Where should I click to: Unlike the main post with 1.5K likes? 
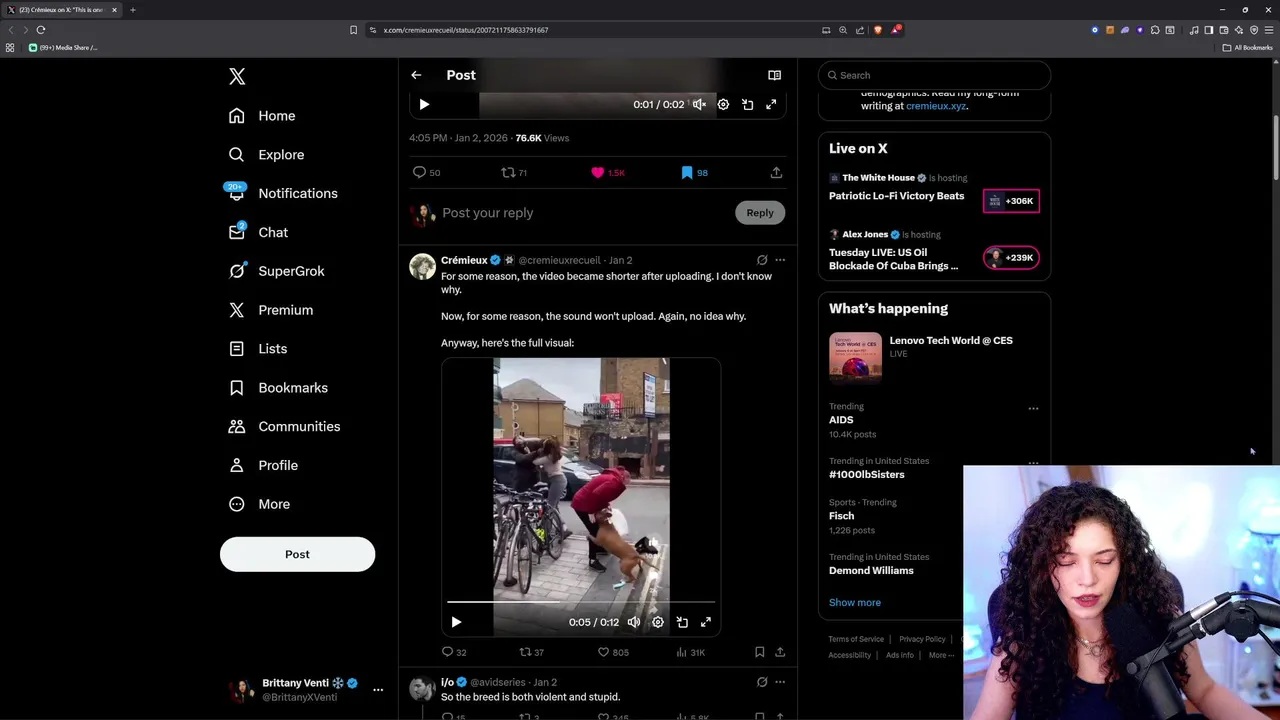pos(608,173)
